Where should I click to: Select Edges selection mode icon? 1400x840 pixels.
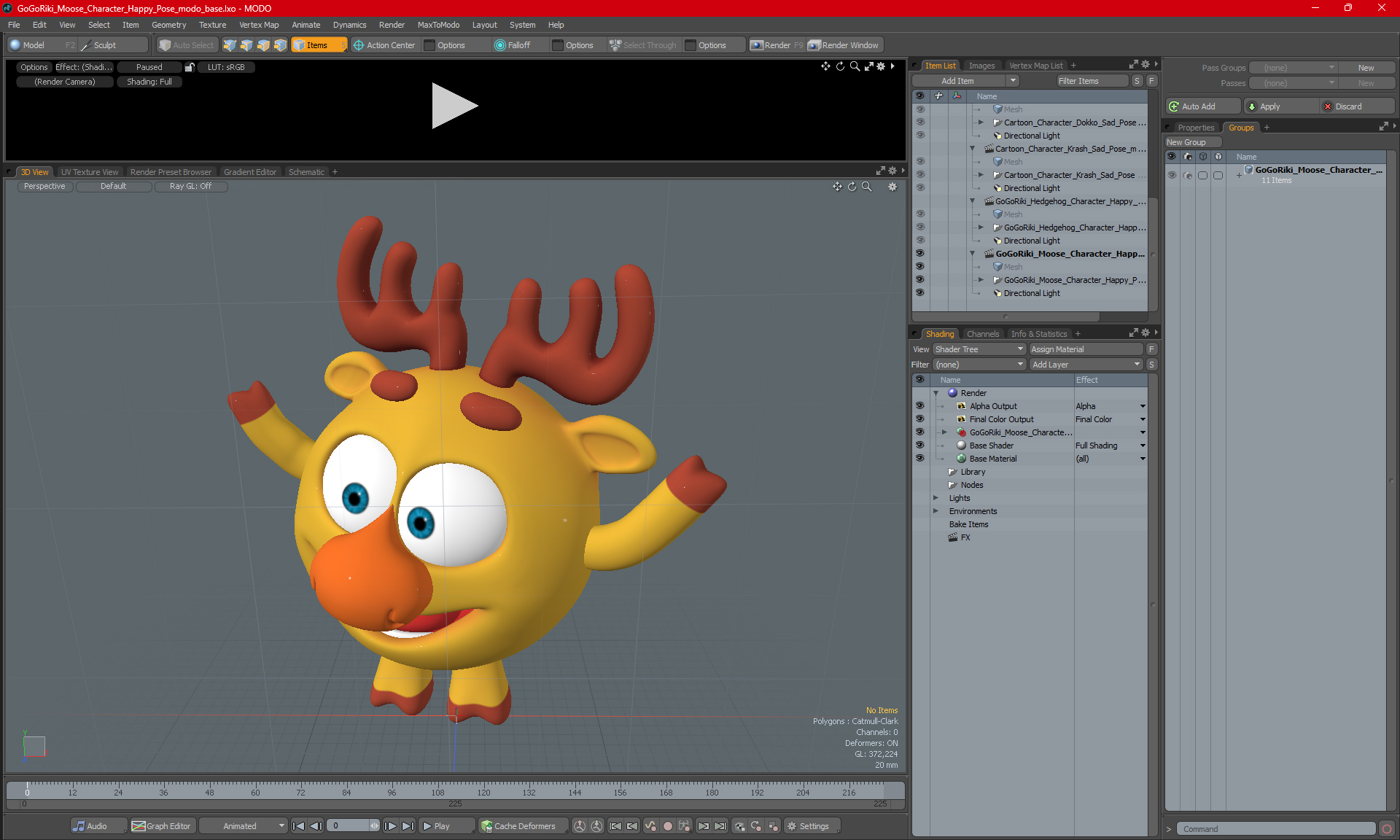246,45
